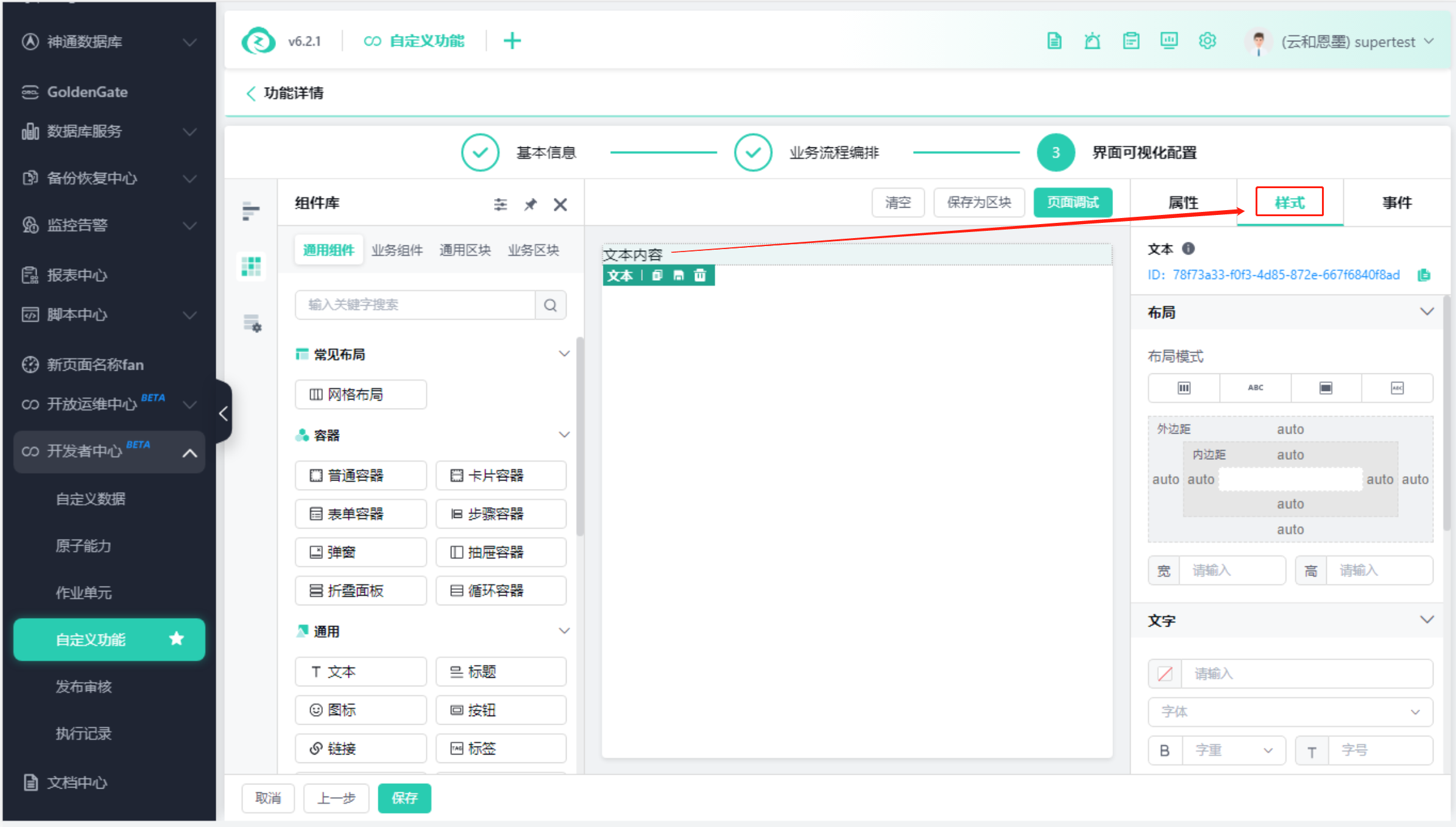
Task: Click the search magnifier icon in component search
Action: (x=550, y=305)
